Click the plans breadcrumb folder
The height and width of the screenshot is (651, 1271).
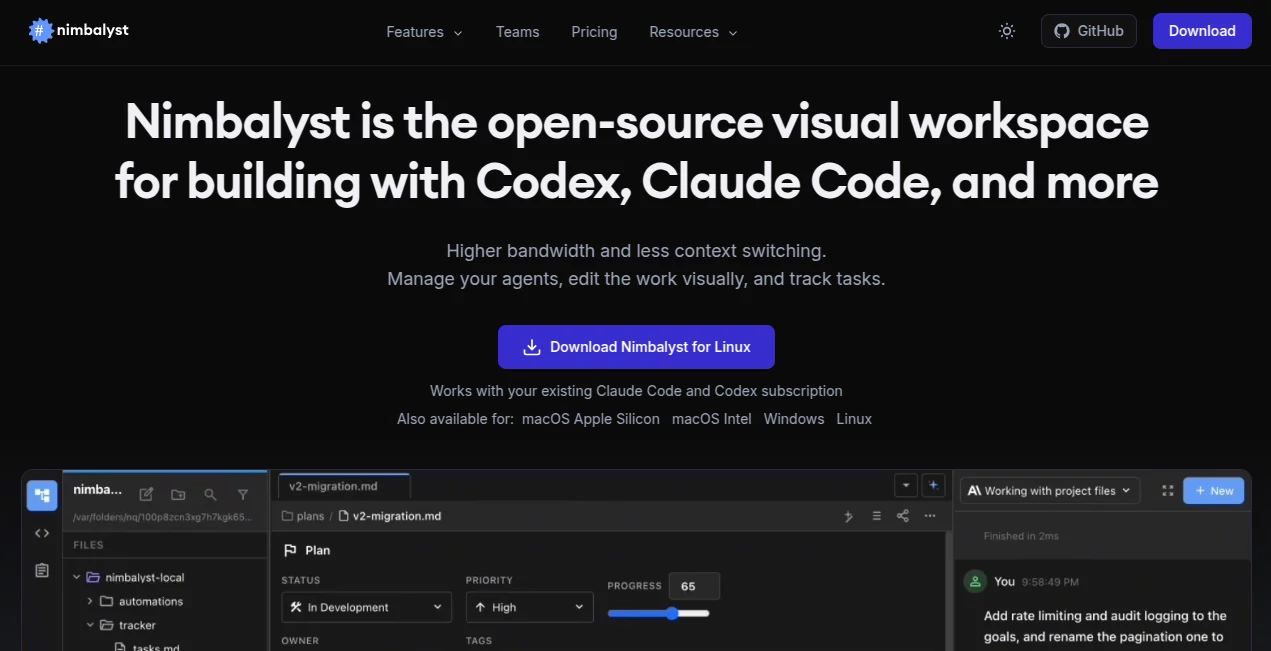303,516
